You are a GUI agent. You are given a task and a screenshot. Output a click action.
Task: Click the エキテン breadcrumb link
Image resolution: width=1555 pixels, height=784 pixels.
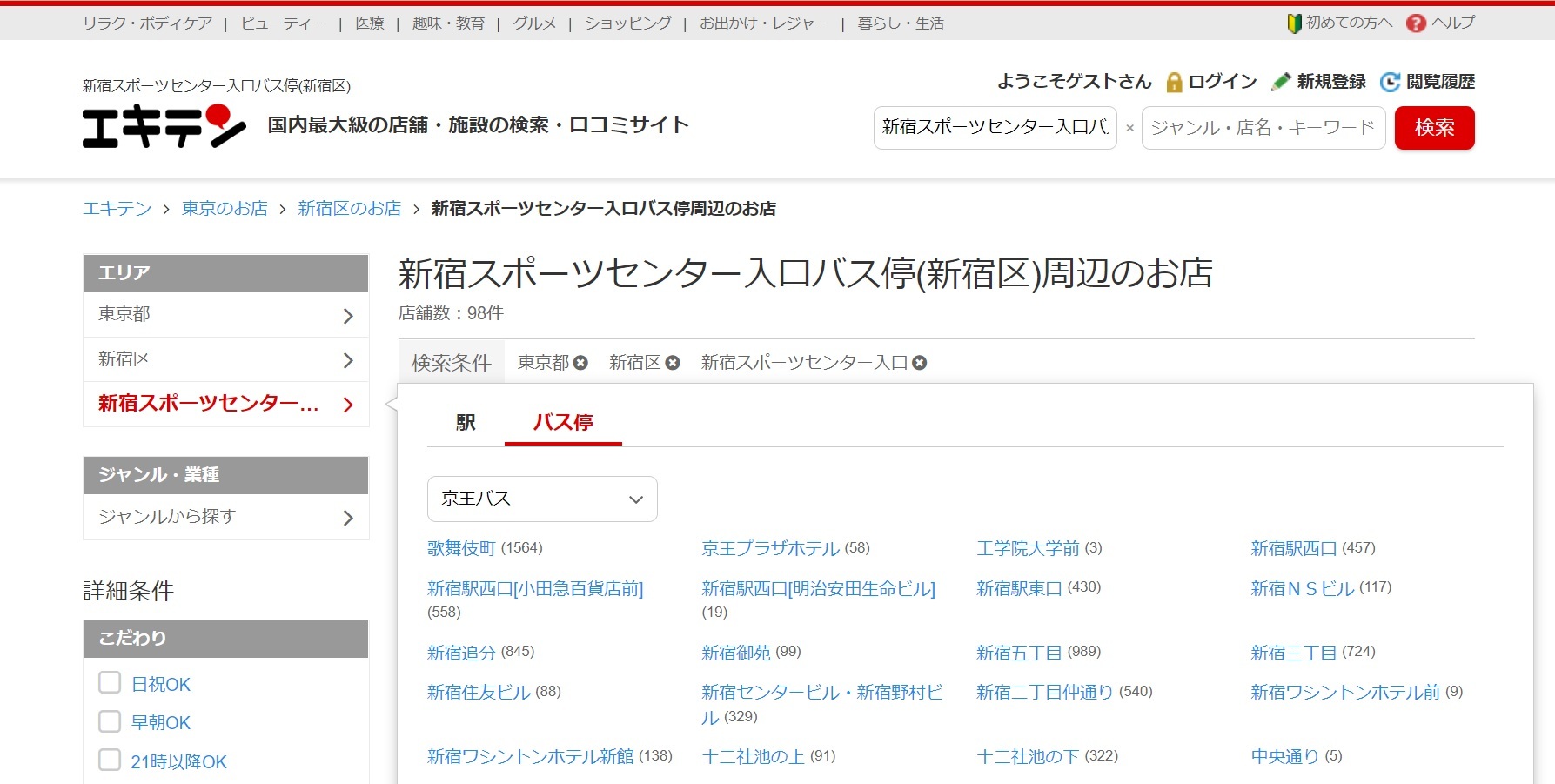point(117,209)
